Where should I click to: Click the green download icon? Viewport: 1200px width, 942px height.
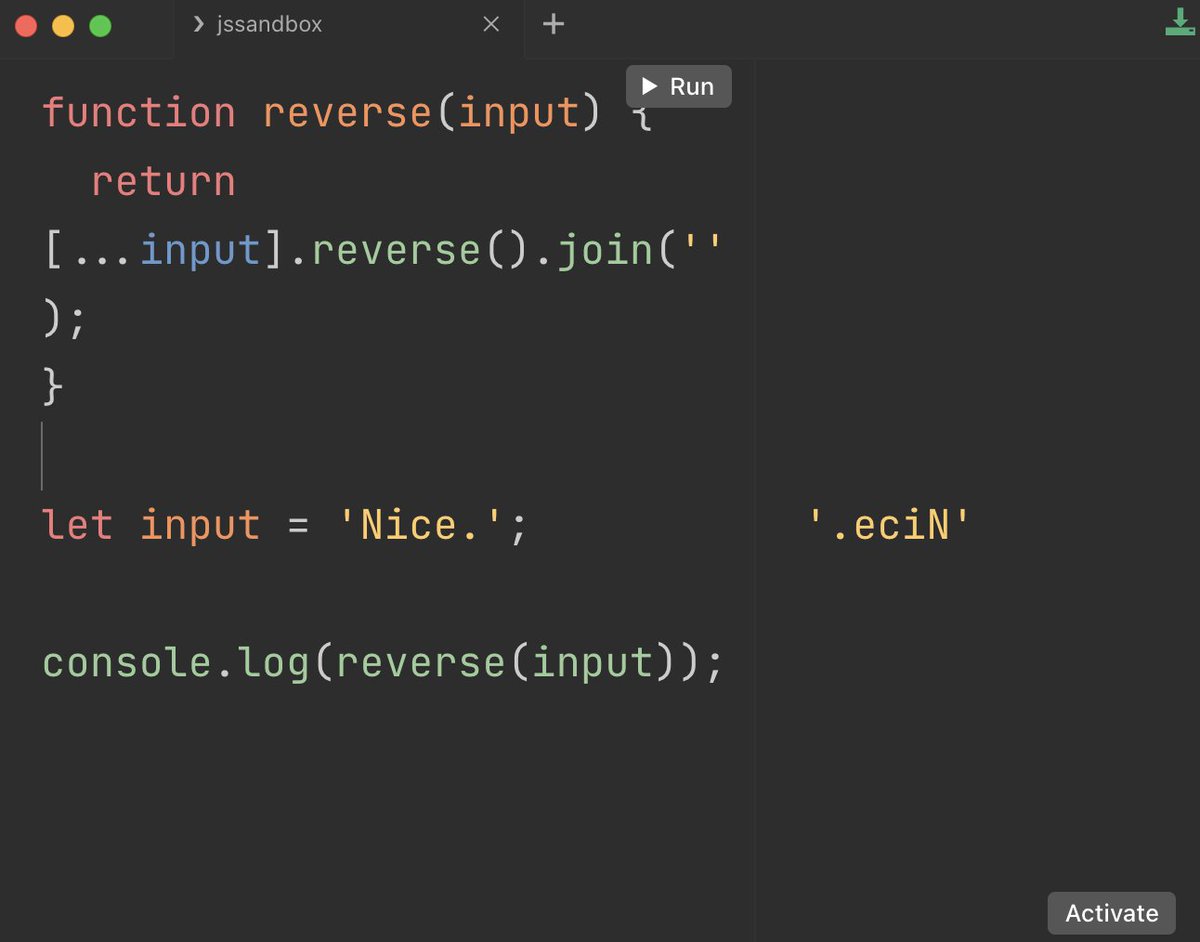1180,23
